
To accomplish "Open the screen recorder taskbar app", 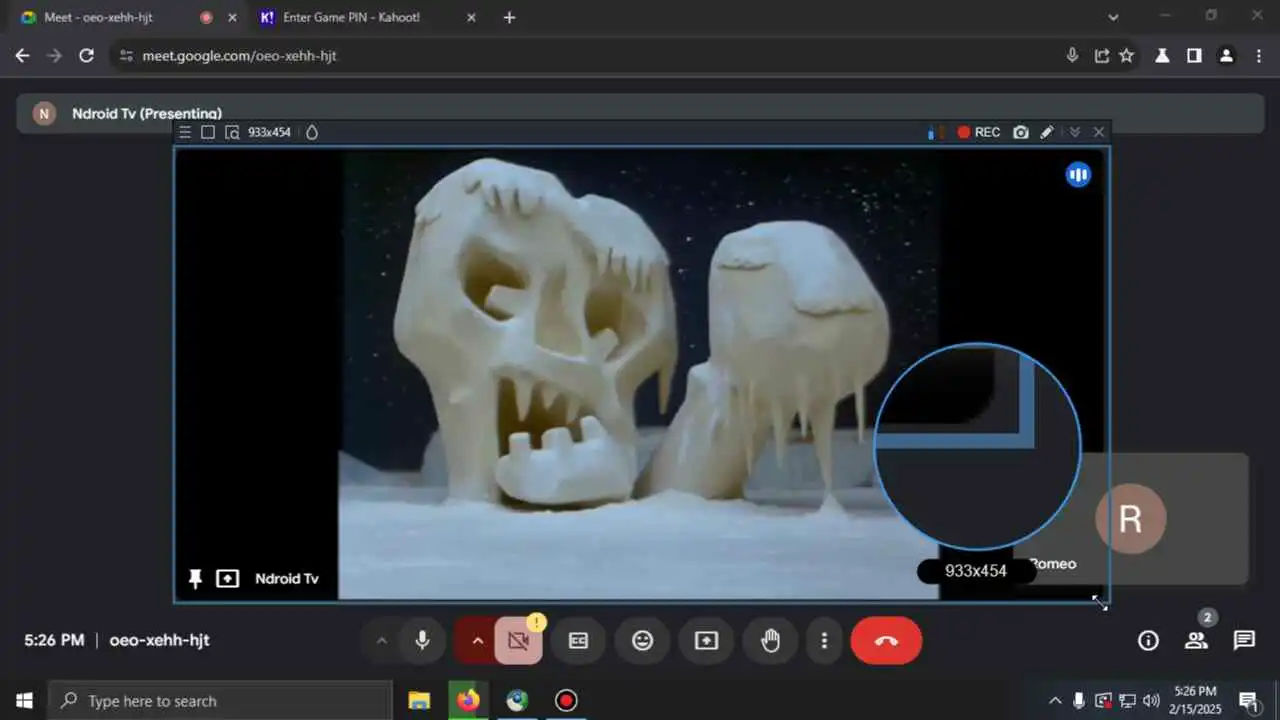I will [566, 701].
